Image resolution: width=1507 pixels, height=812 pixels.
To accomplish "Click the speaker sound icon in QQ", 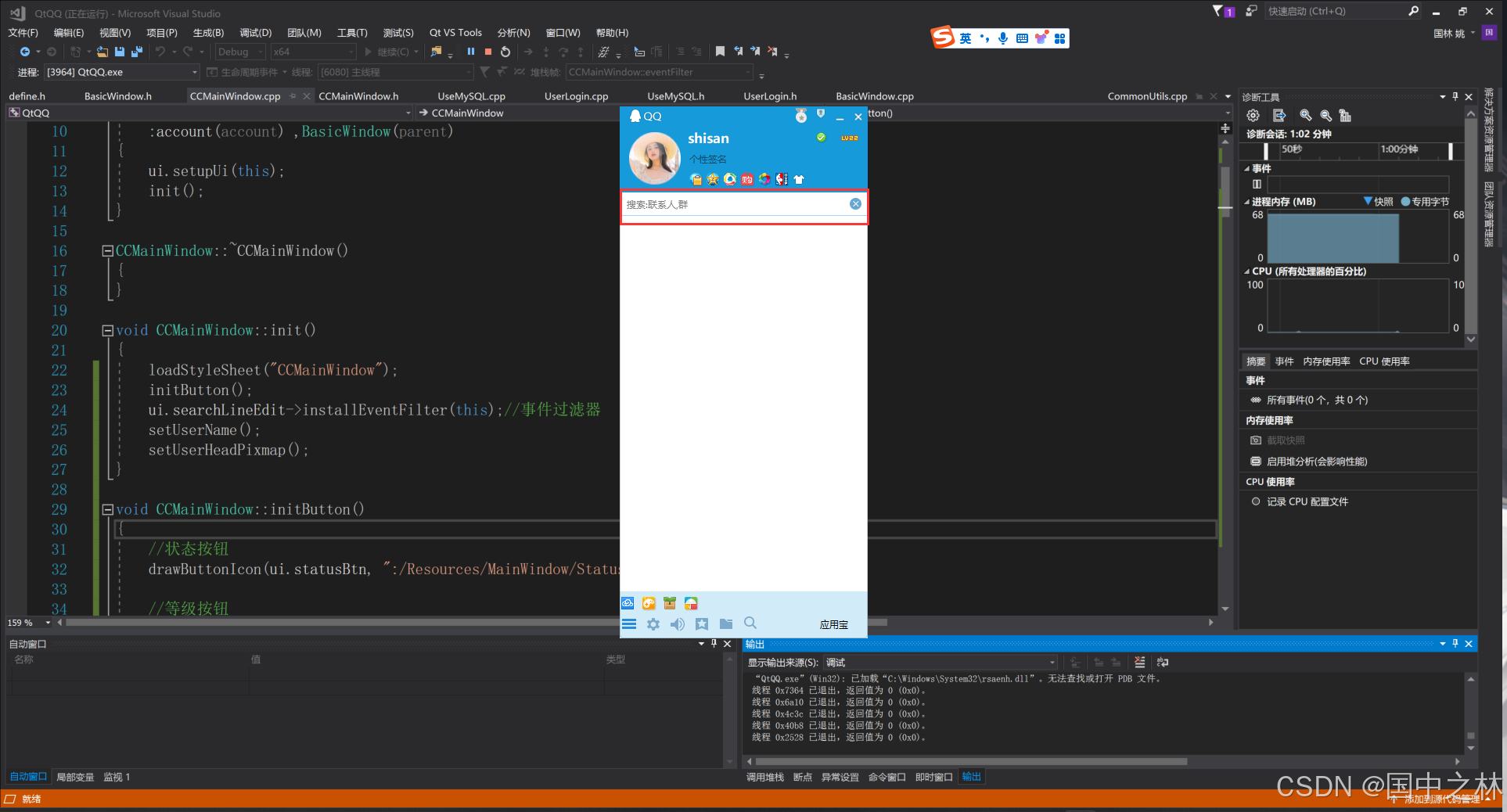I will (678, 623).
